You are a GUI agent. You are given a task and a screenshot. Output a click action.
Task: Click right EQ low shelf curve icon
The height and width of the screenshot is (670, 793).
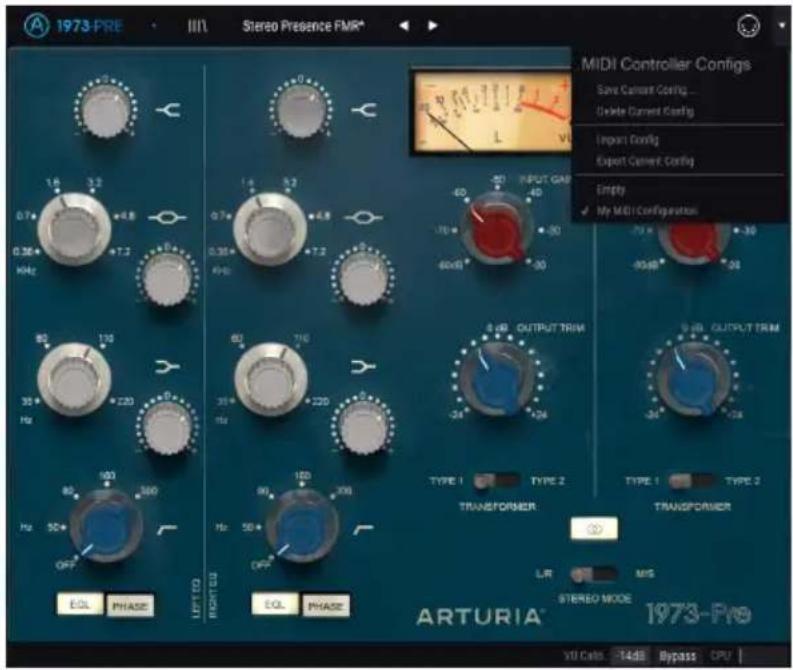pos(363,366)
